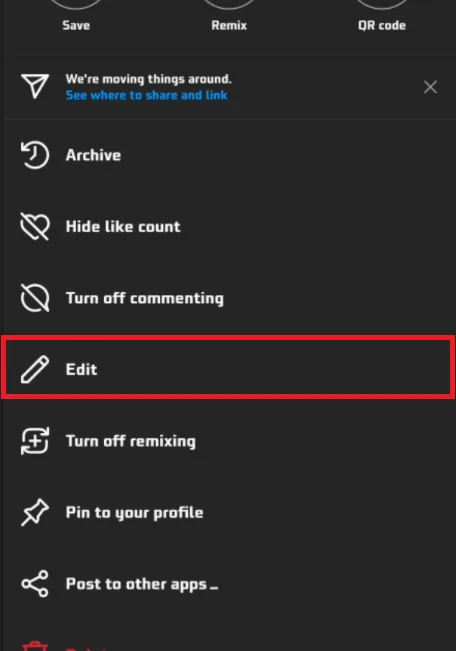Image resolution: width=456 pixels, height=651 pixels.
Task: Choose Turn off commenting option
Action: click(228, 298)
